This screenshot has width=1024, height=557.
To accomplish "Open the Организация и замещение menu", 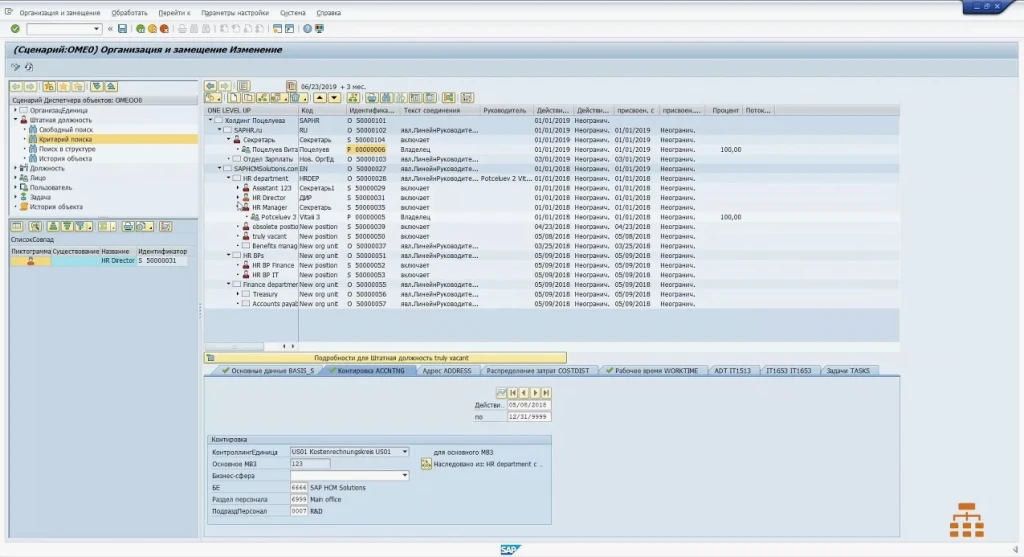I will 59,12.
